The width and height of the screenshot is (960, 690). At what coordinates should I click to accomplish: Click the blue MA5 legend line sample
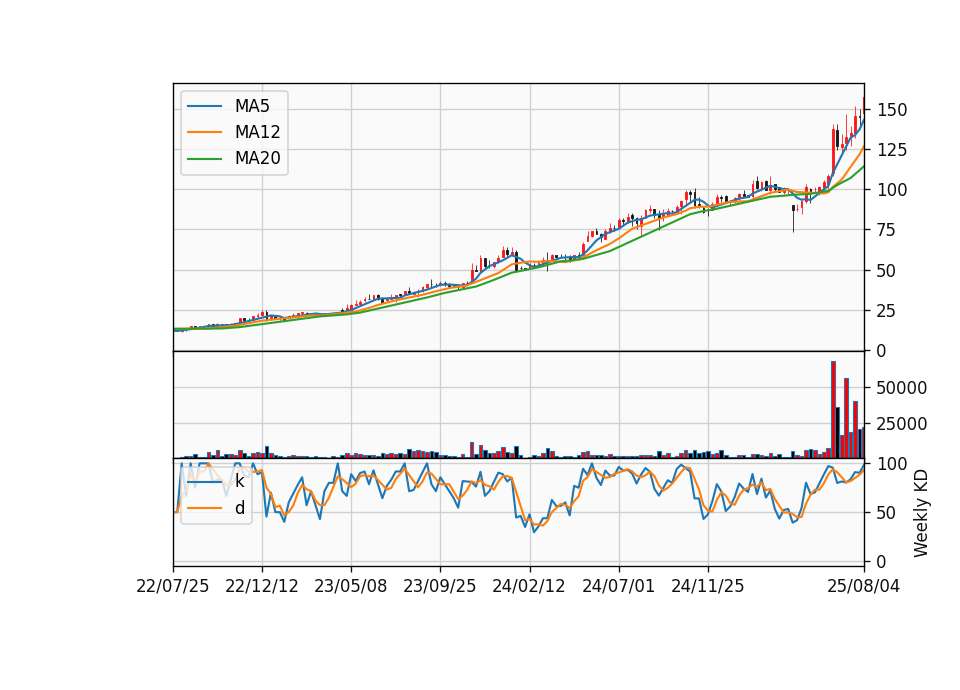coord(204,106)
